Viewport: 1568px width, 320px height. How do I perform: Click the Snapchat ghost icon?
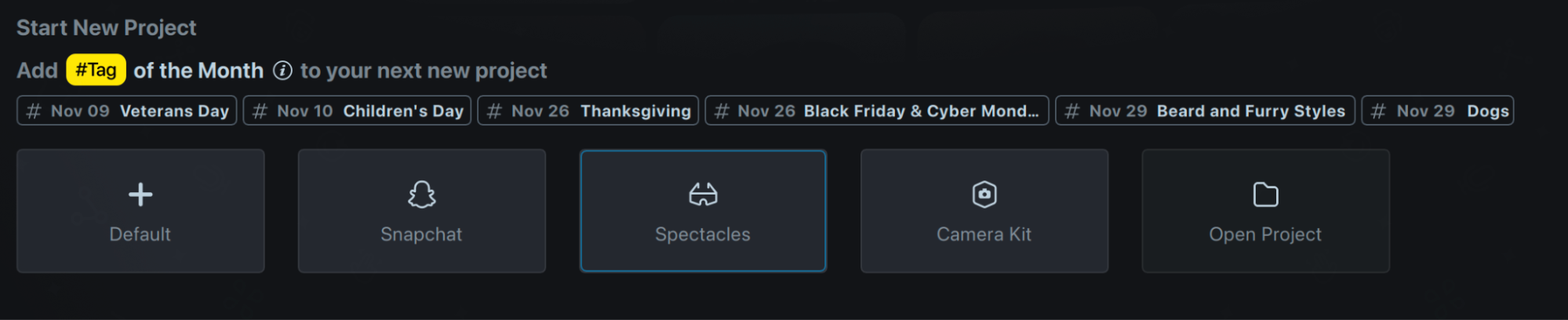tap(421, 195)
